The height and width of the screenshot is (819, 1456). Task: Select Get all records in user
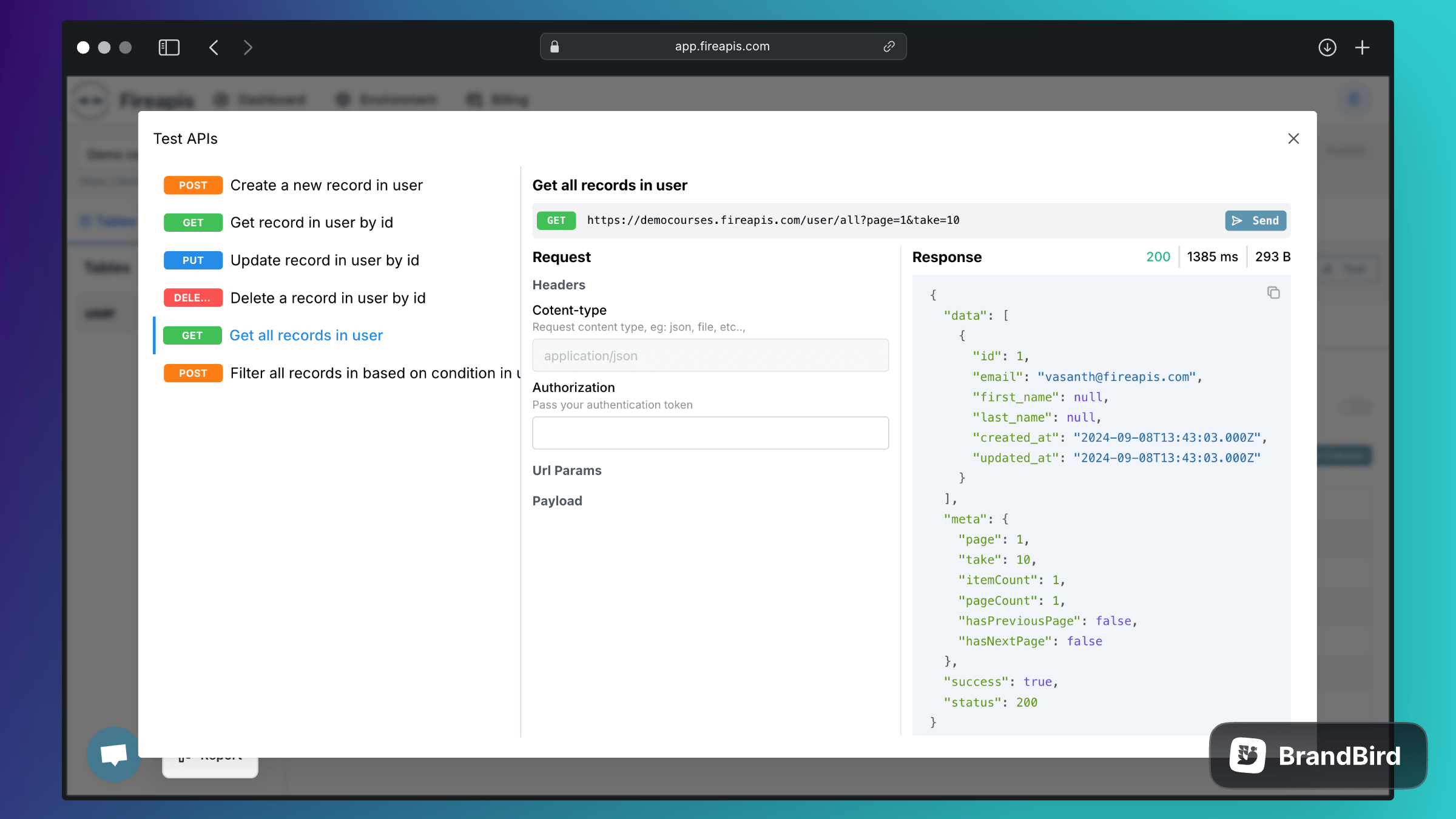tap(273, 335)
